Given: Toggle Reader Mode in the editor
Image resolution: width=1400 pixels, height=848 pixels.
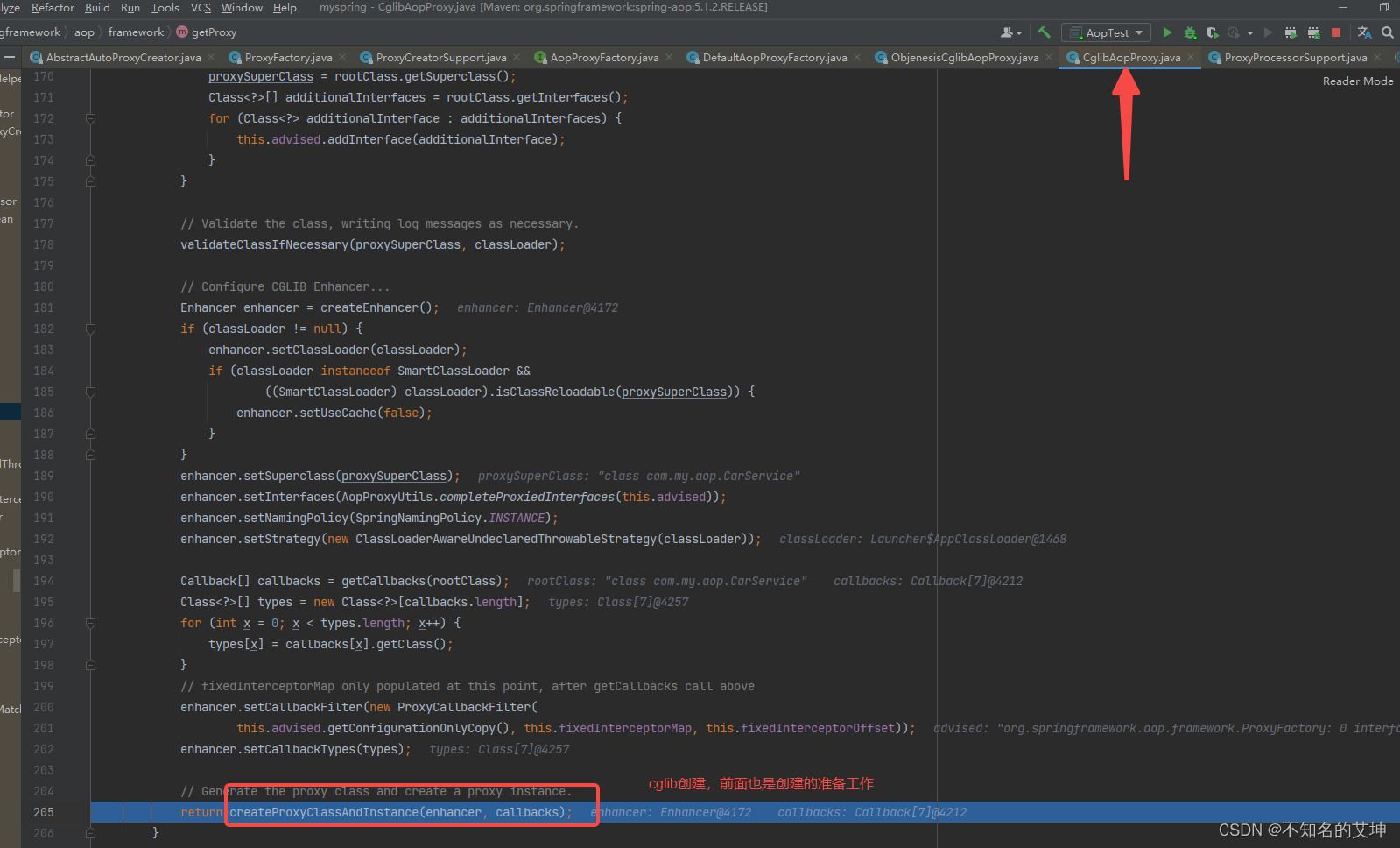Looking at the screenshot, I should pos(1357,81).
